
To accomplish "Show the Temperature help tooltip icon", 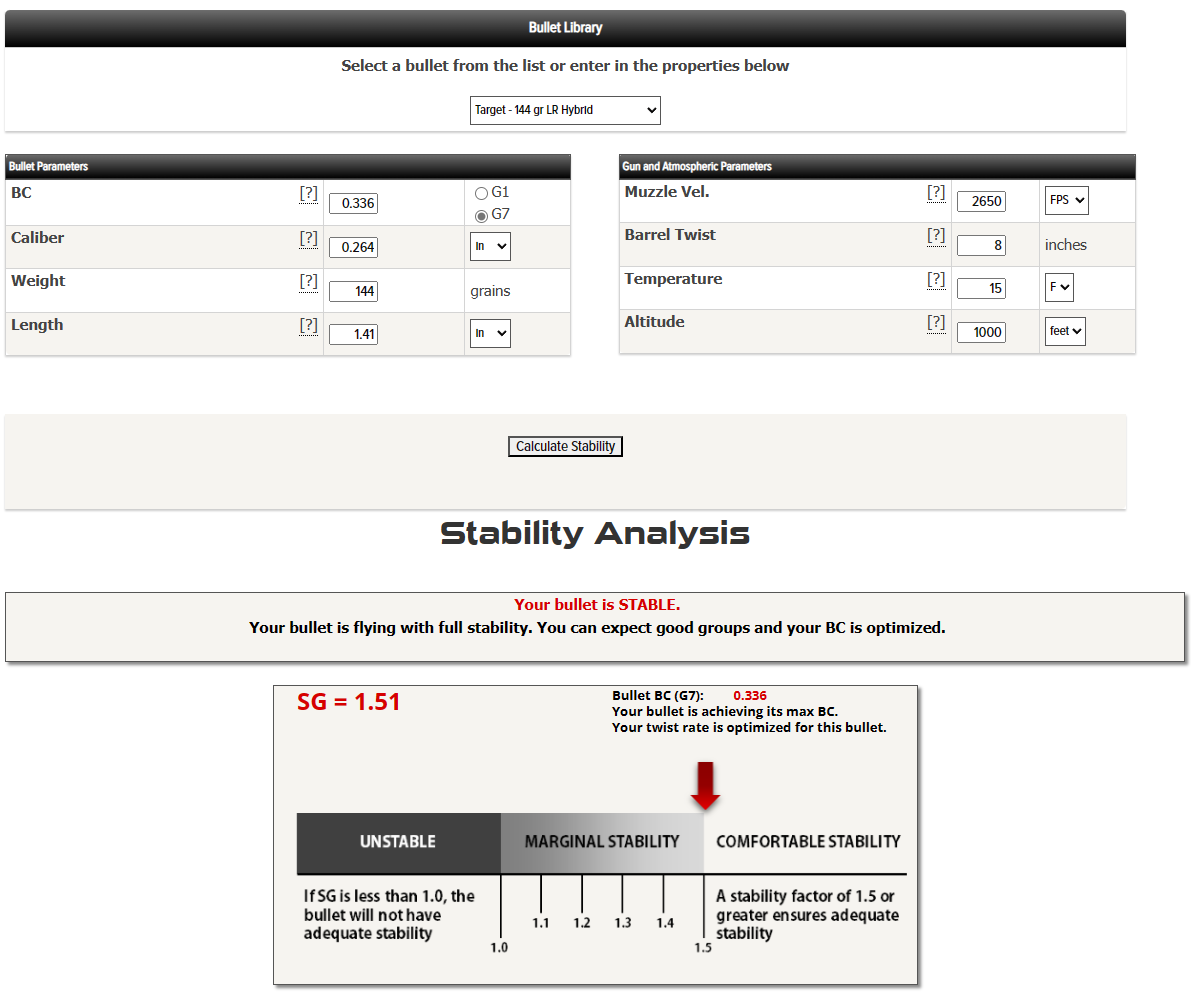I will [936, 279].
